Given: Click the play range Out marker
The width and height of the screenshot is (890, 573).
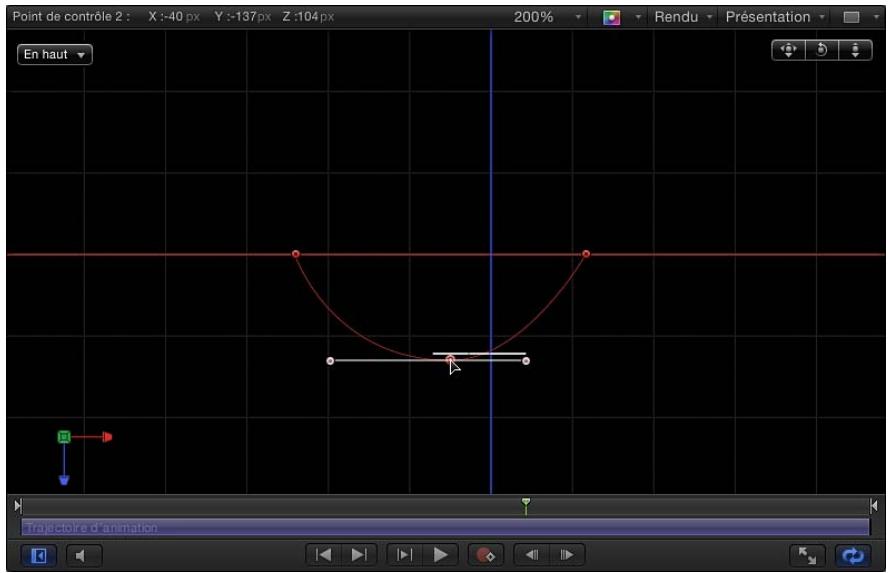Looking at the screenshot, I should 874,505.
